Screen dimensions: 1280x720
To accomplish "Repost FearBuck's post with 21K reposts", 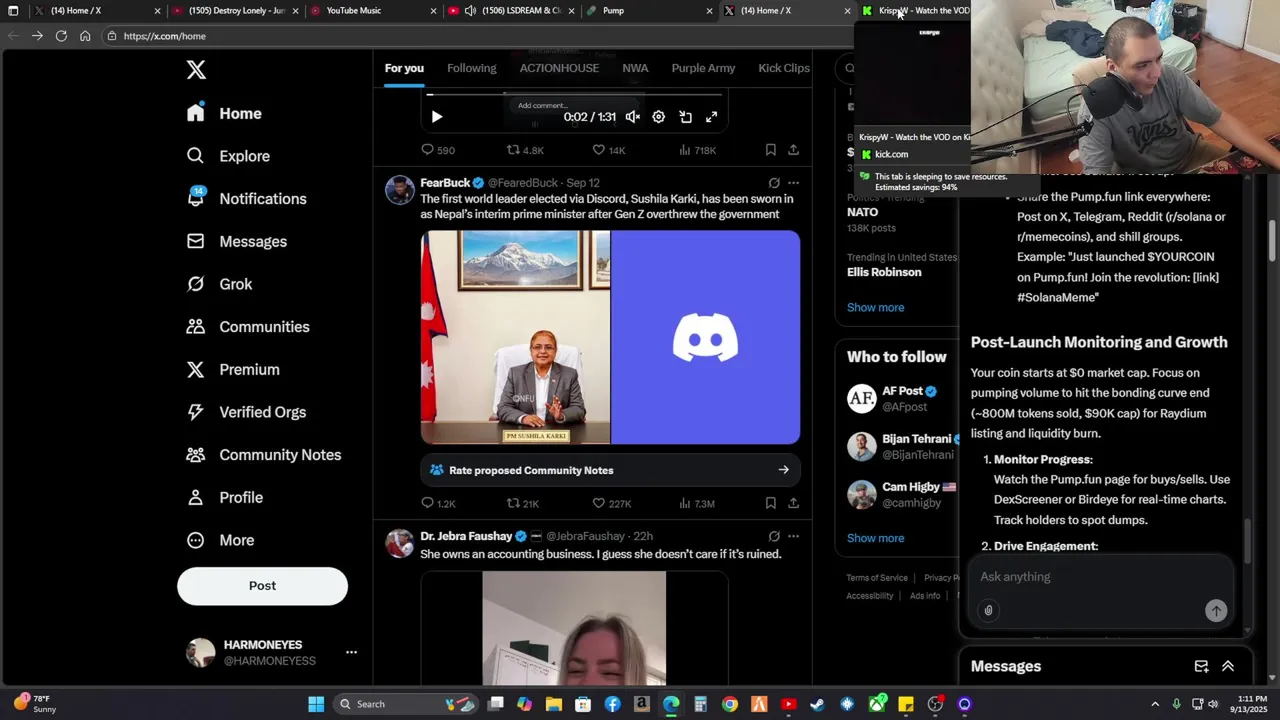I will pos(523,503).
